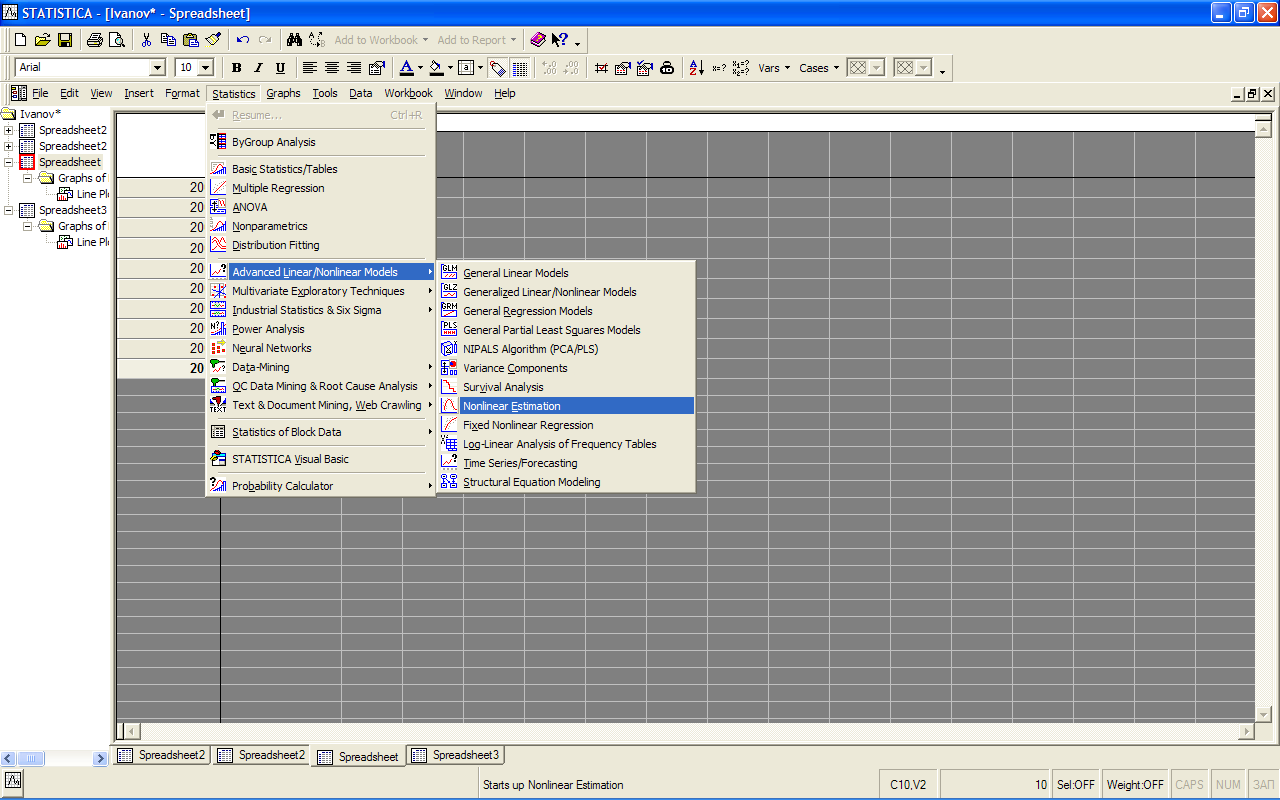
Task: Open Print Preview from toolbar
Action: [x=116, y=40]
